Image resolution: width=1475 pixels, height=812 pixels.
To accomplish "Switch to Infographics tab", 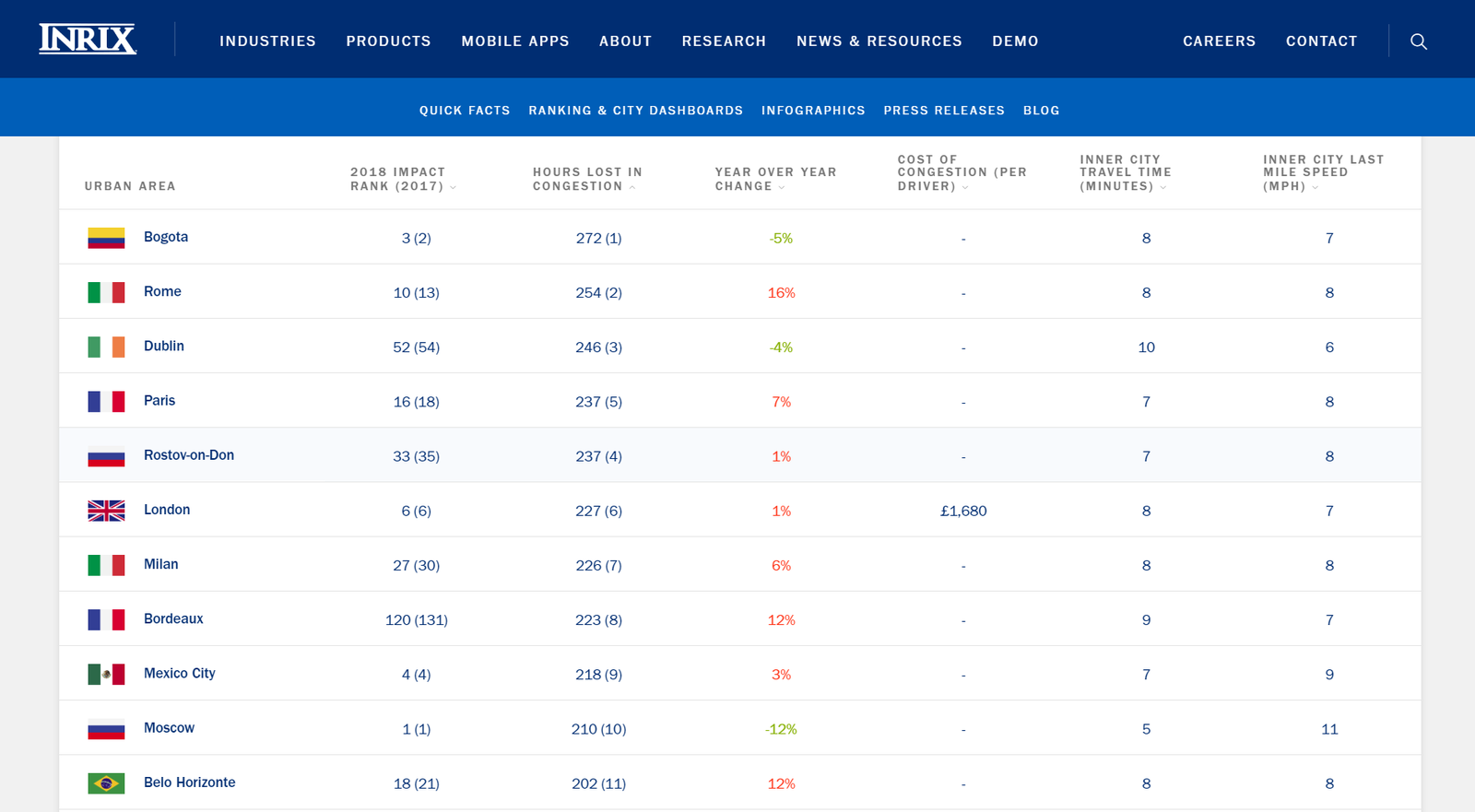I will (813, 111).
